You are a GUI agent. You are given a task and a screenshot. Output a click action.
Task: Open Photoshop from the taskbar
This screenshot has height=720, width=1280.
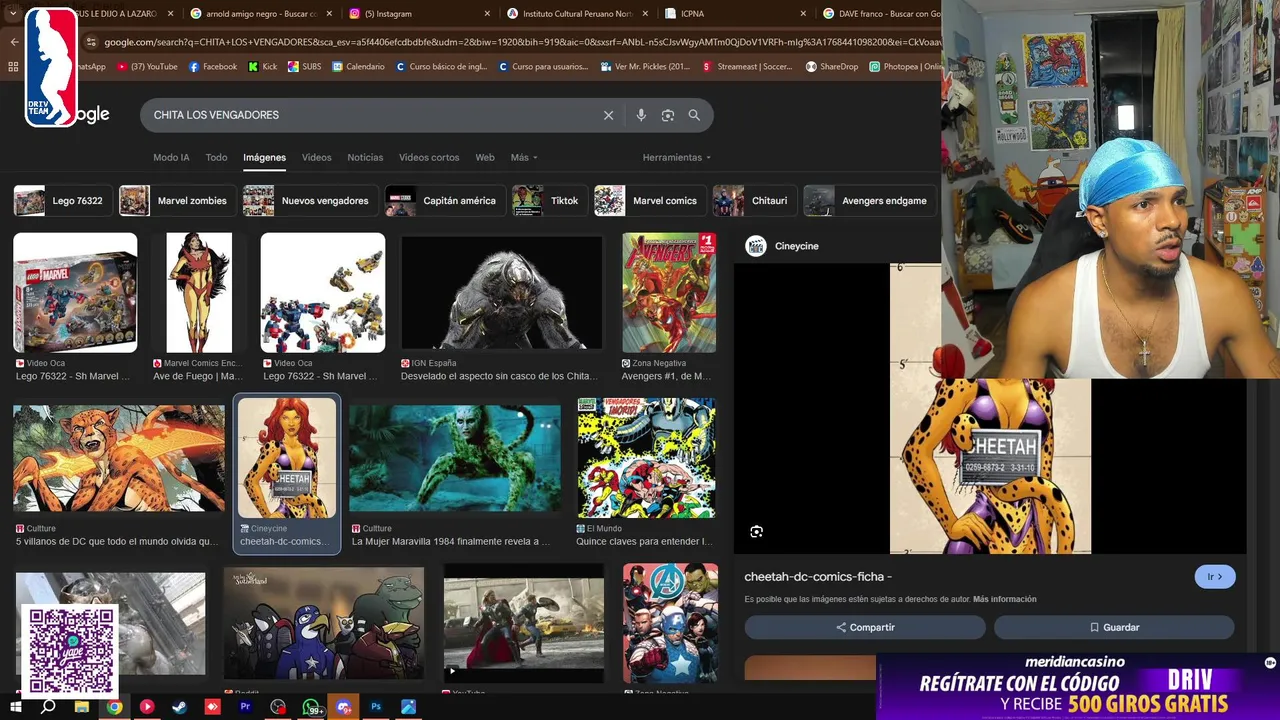pyautogui.click(x=376, y=706)
